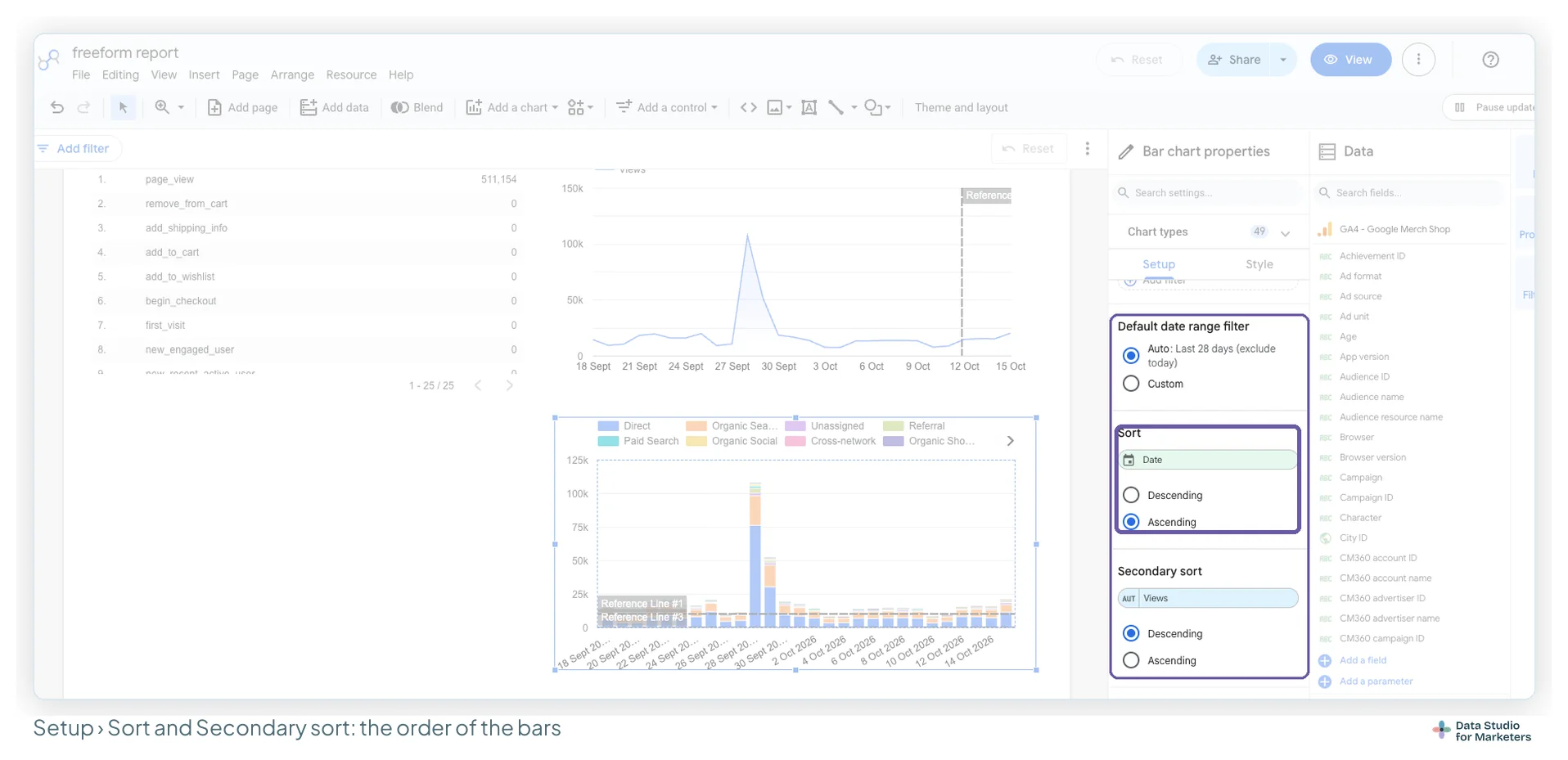The height and width of the screenshot is (760, 1568).
Task: Choose Descending under Sort
Action: point(1131,495)
